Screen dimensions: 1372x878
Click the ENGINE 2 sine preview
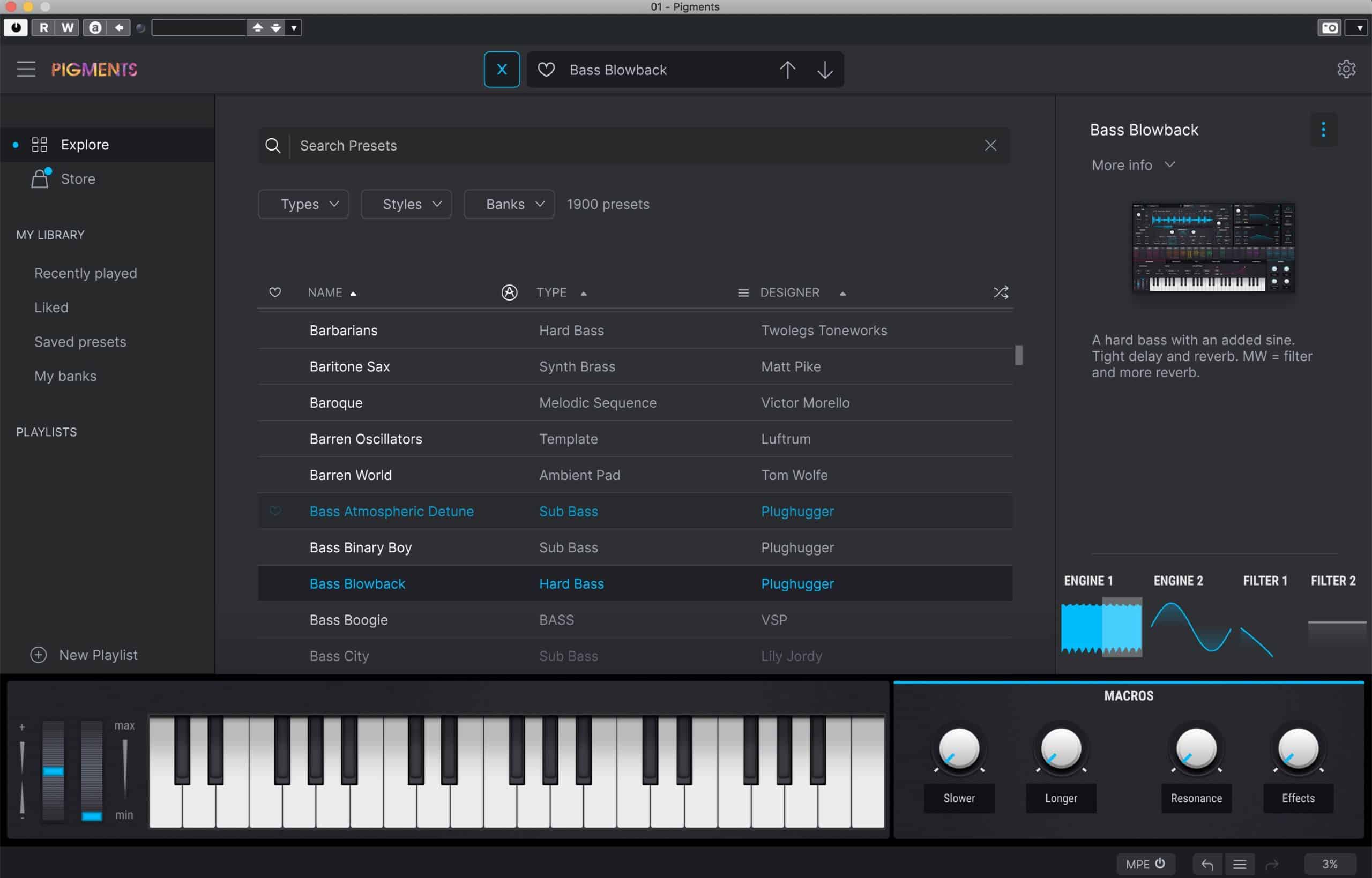[x=1191, y=627]
